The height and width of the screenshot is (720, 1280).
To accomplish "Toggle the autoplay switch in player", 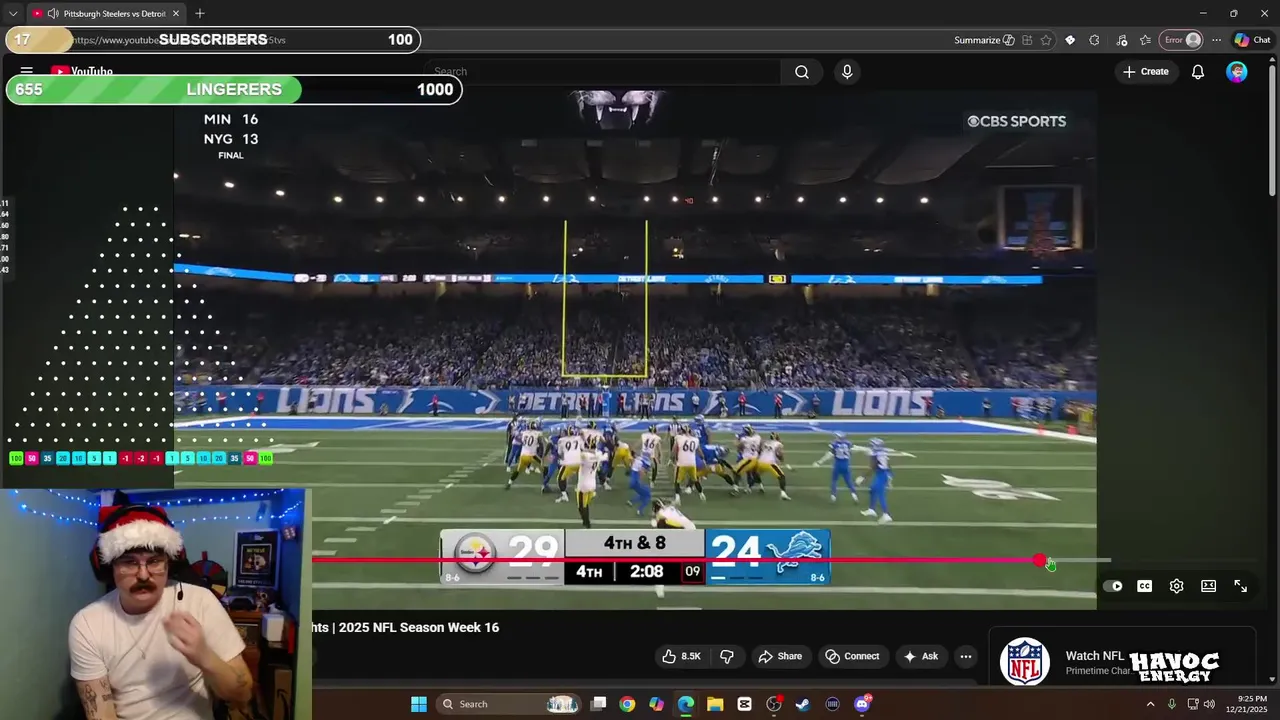I will click(x=1112, y=586).
